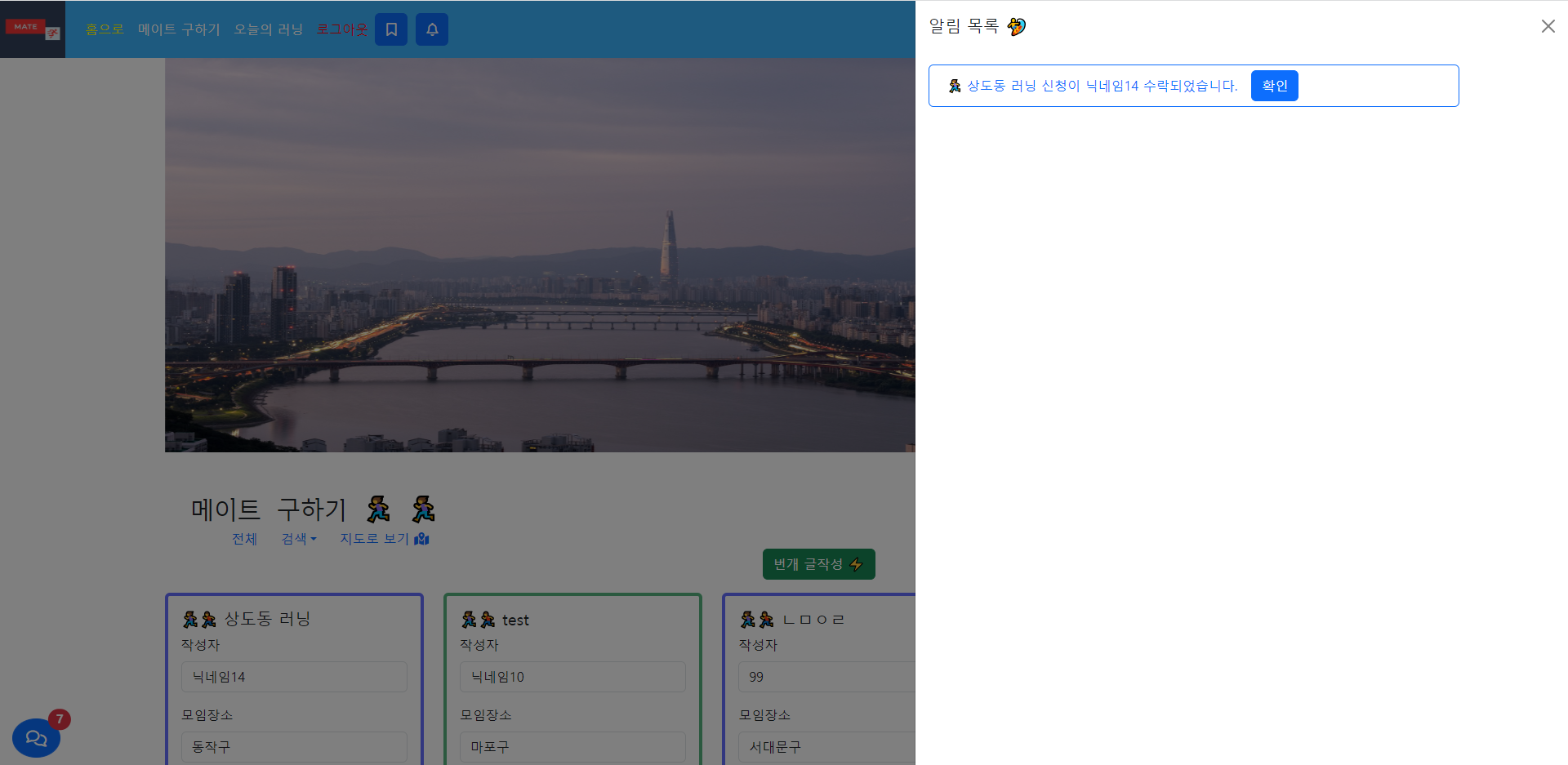The height and width of the screenshot is (765, 1568).
Task: Click the ㄴㅁㅇㄹ card title
Action: point(813,620)
